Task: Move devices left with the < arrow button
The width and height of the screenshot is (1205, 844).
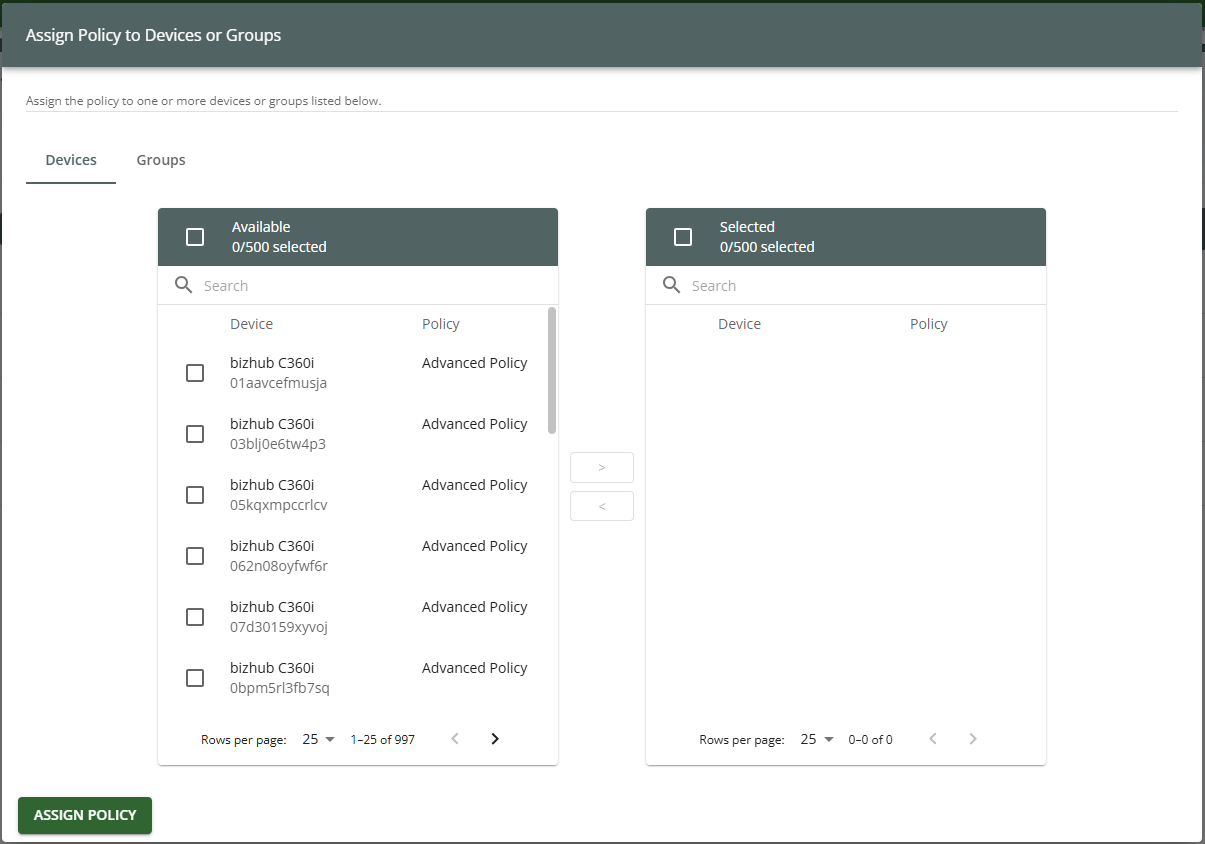Action: click(601, 506)
